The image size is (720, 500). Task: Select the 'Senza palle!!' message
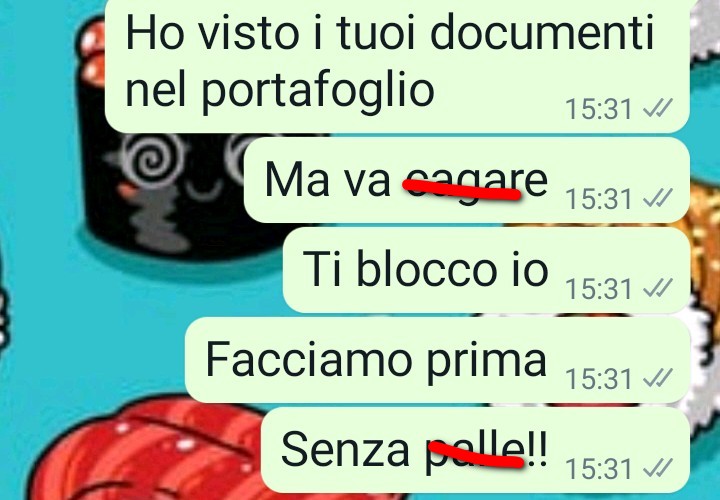475,450
